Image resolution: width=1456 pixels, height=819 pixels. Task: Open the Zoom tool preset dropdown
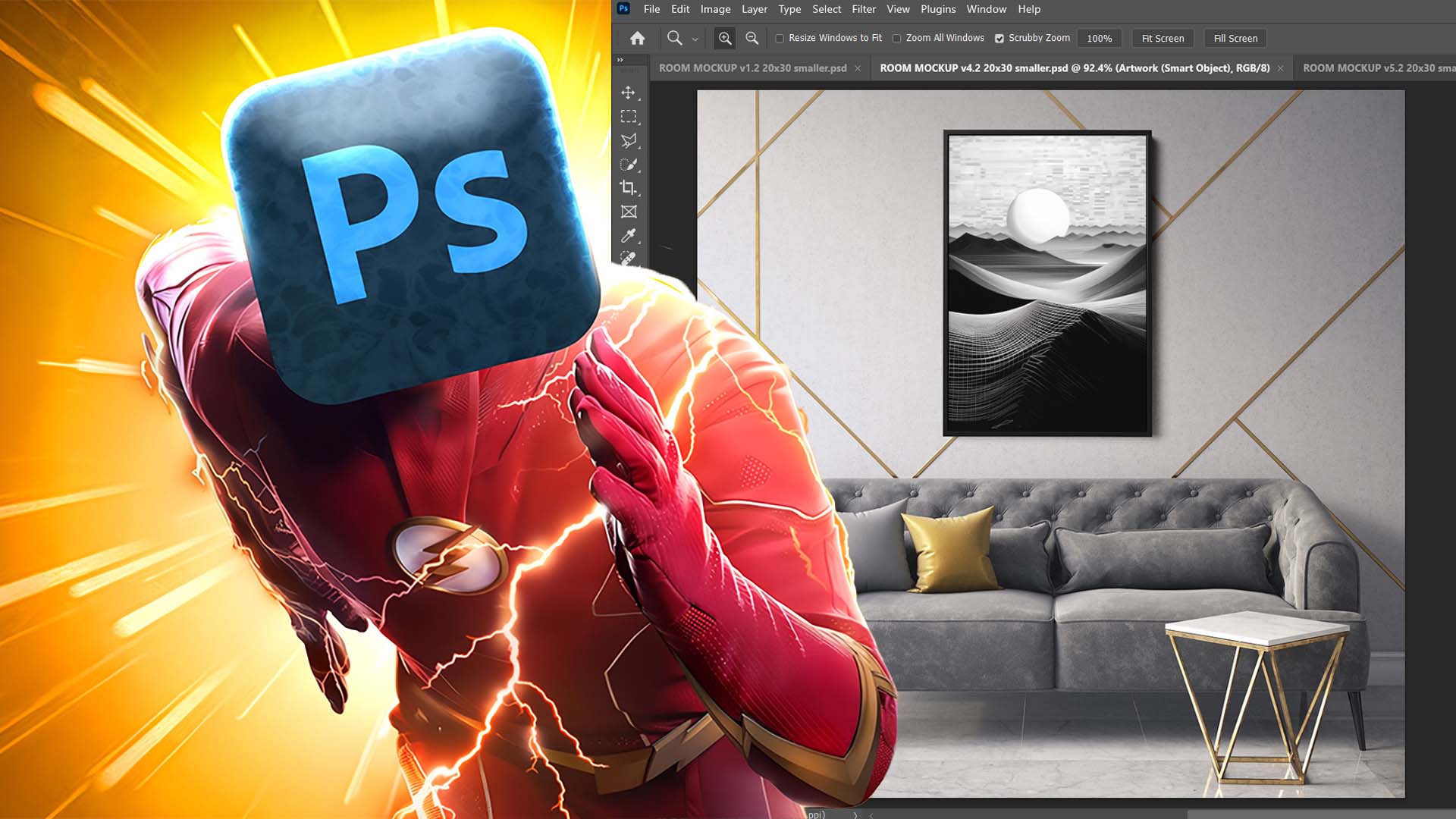tap(694, 38)
